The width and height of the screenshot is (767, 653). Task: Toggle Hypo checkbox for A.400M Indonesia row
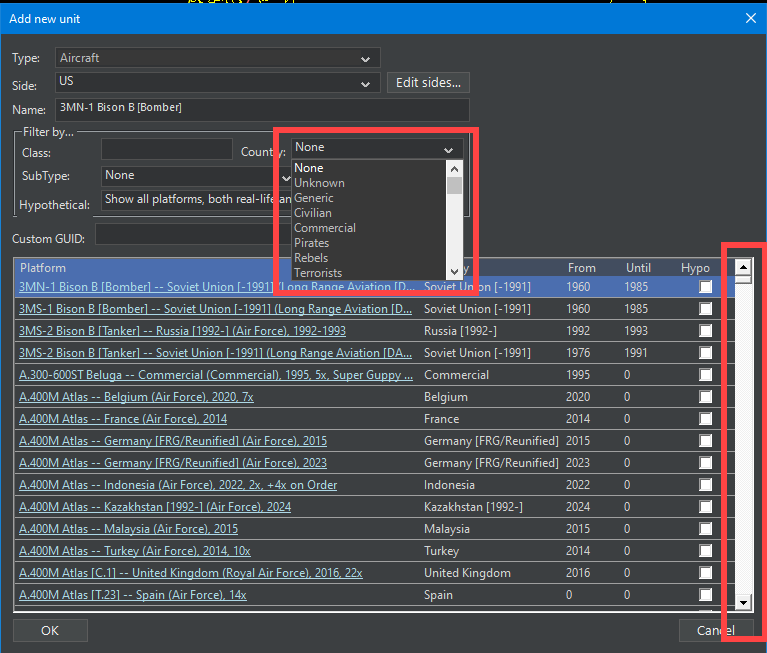(x=705, y=485)
